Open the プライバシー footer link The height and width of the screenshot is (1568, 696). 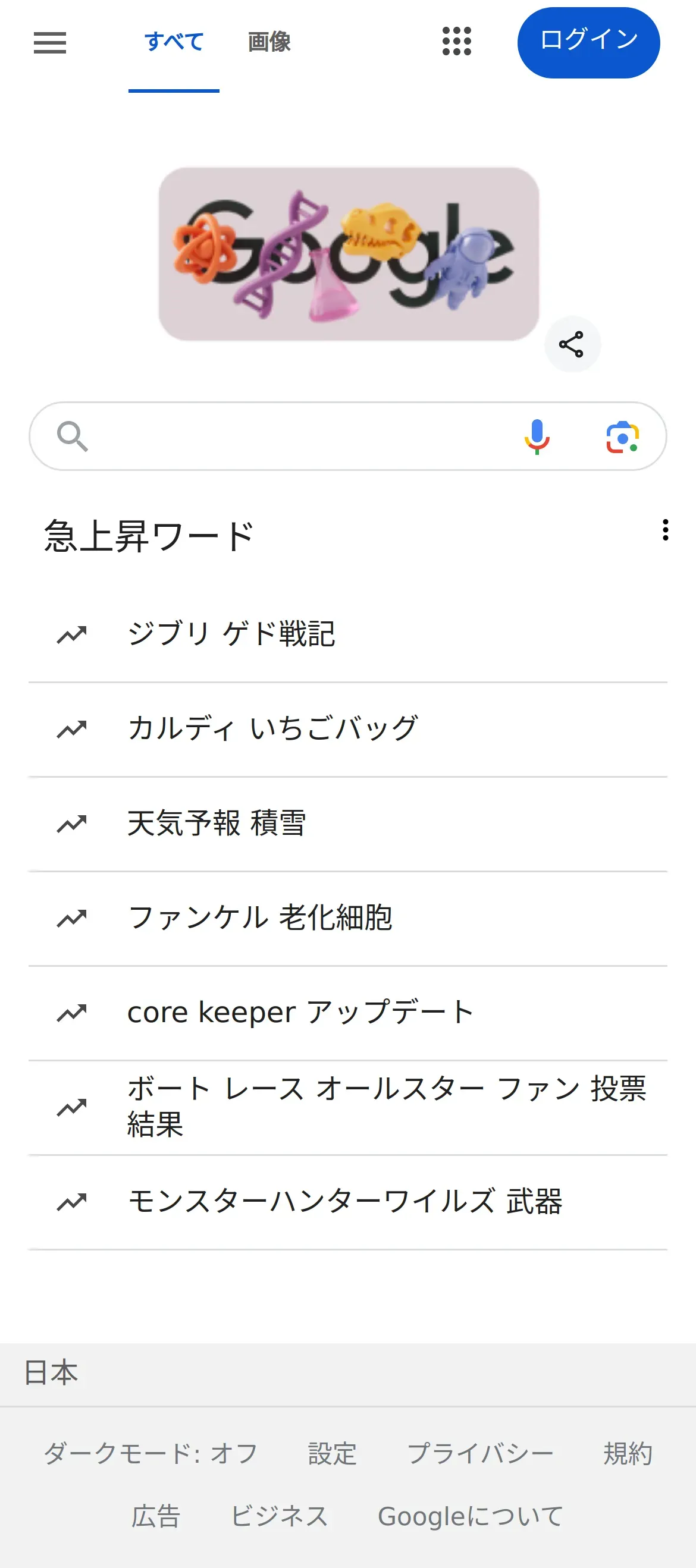[480, 1454]
